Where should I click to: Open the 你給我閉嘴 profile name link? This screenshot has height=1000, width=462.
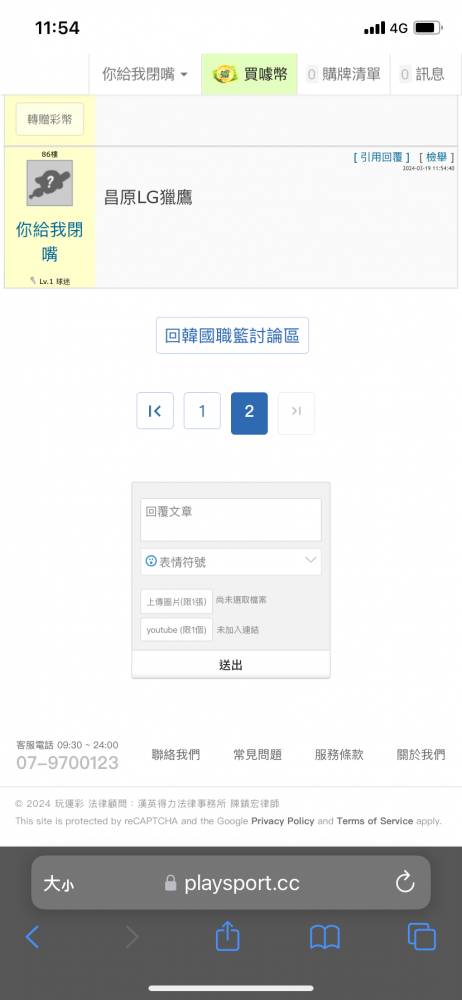(x=50, y=242)
